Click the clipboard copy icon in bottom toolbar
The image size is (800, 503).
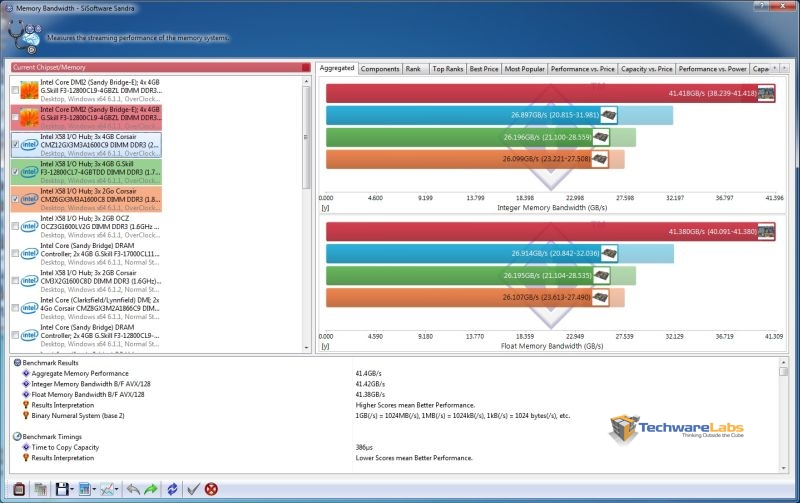pyautogui.click(x=19, y=489)
